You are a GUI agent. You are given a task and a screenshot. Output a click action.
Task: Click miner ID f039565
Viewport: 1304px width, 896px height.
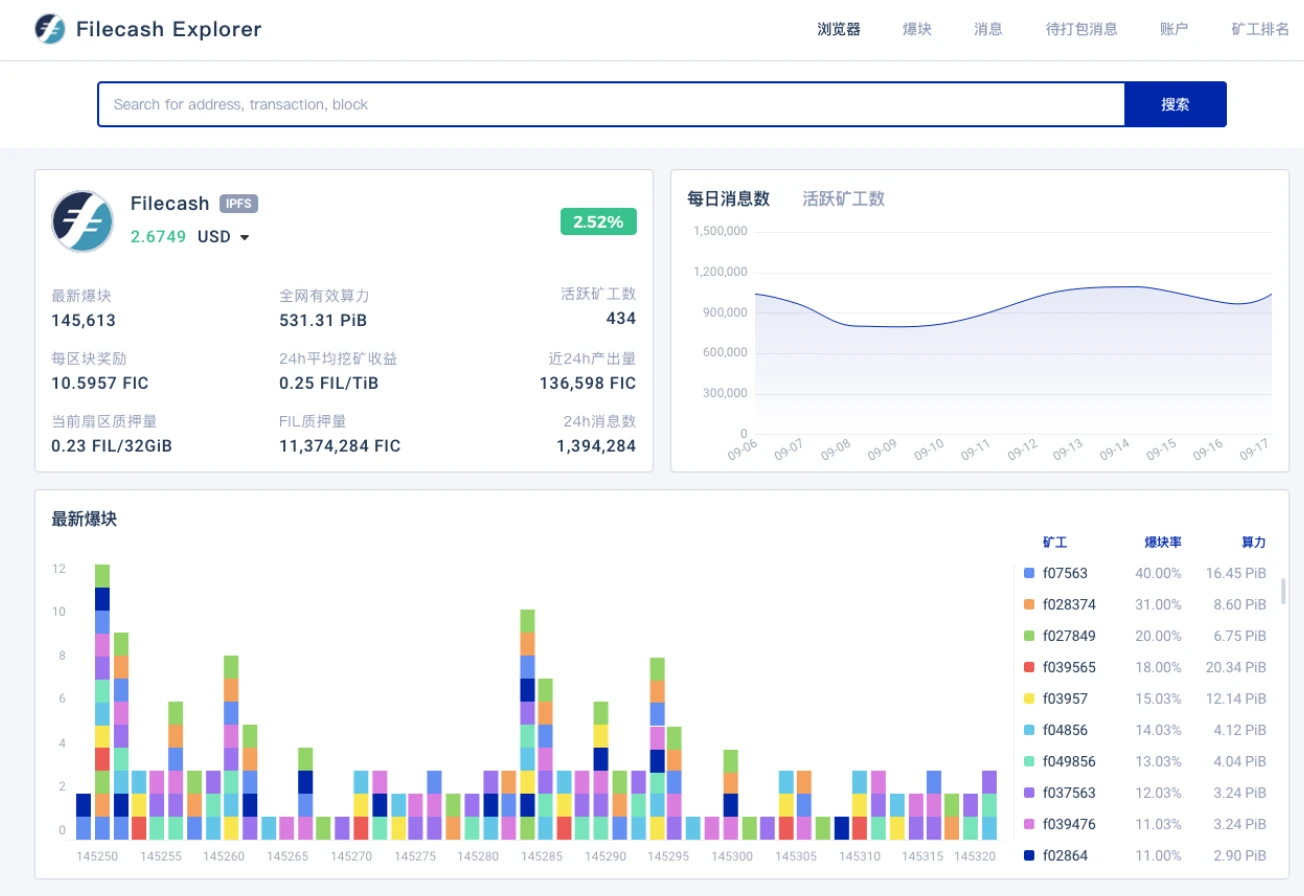[x=1069, y=667]
